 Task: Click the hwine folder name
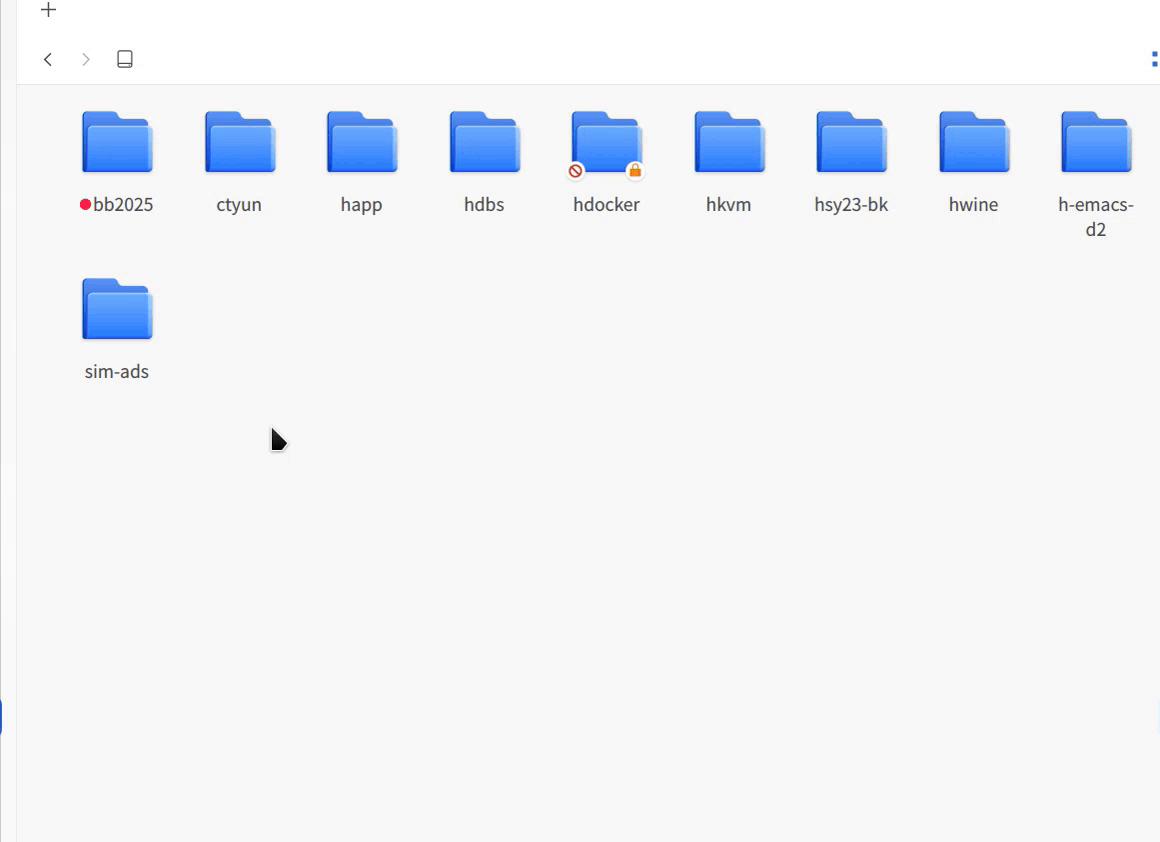click(x=974, y=205)
